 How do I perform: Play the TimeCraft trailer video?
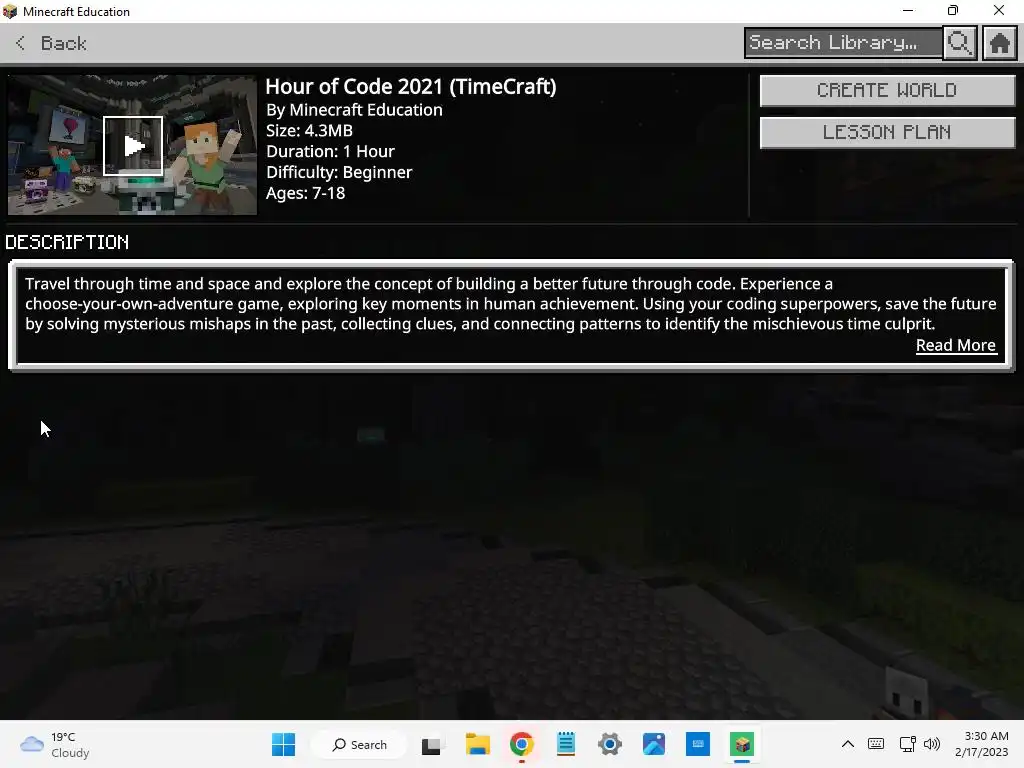[133, 146]
